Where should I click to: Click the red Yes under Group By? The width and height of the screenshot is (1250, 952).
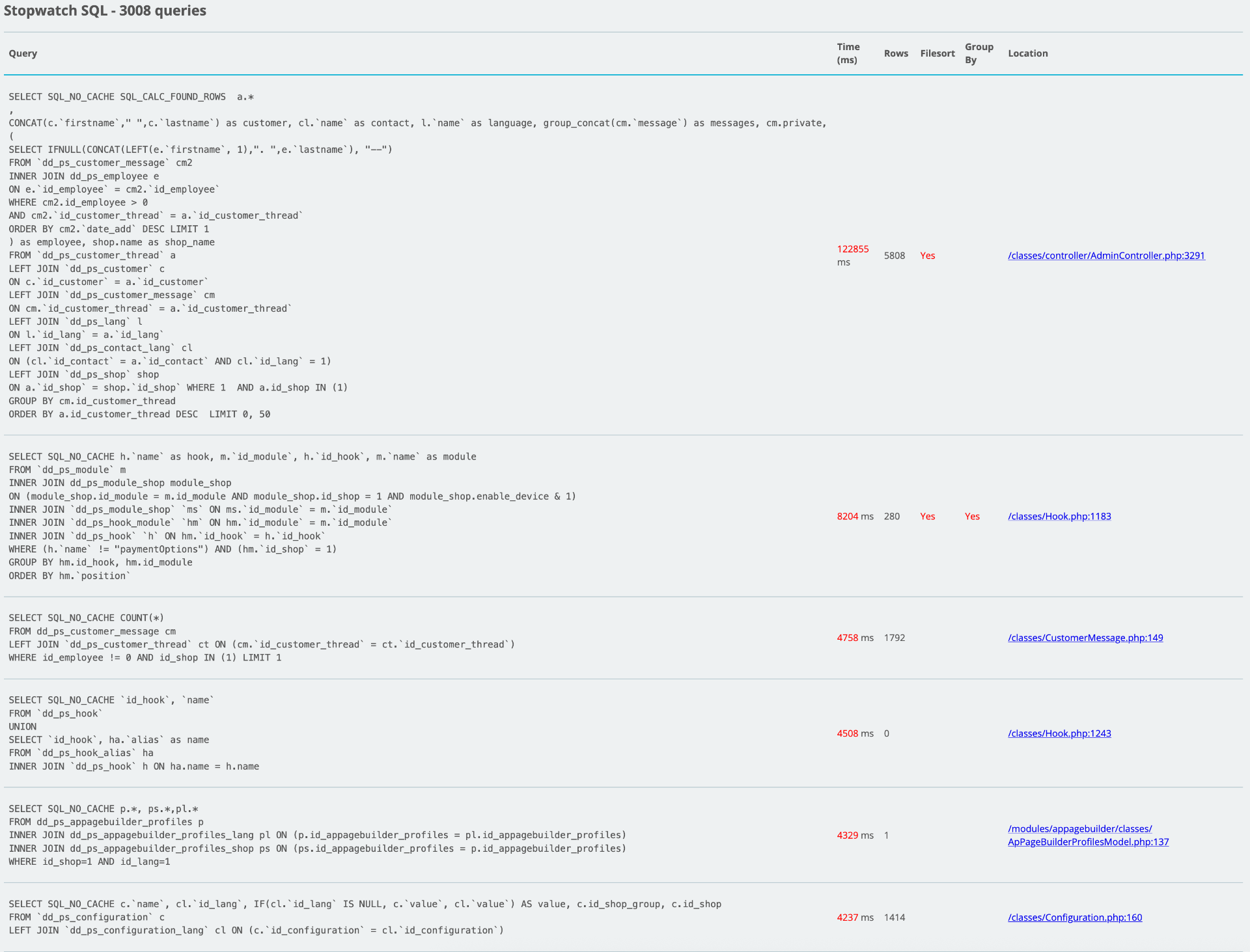click(x=972, y=517)
